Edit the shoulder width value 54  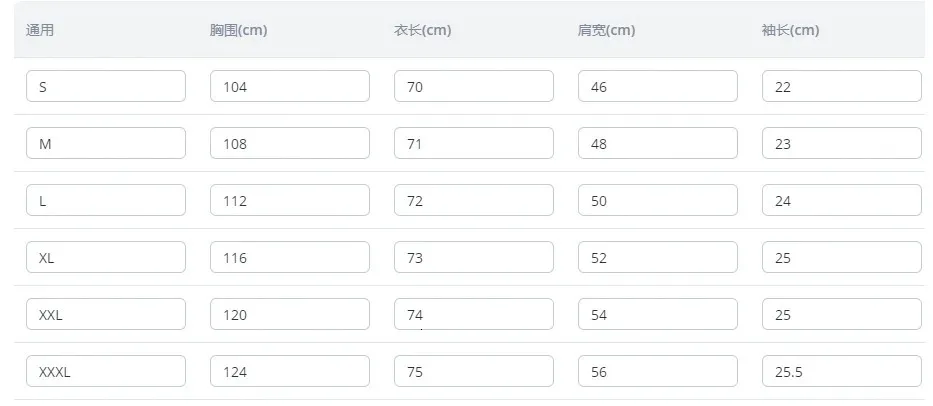[658, 314]
